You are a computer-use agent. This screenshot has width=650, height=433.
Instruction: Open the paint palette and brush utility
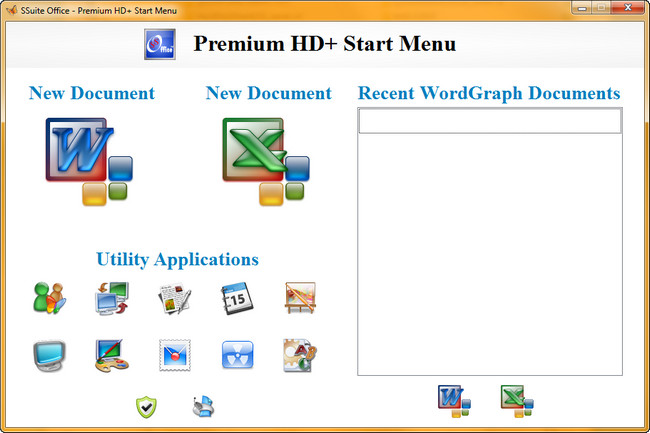111,355
